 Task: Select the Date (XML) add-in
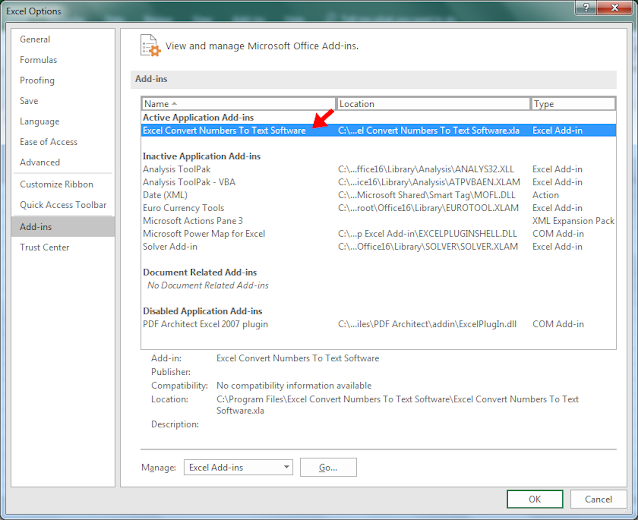click(x=378, y=195)
